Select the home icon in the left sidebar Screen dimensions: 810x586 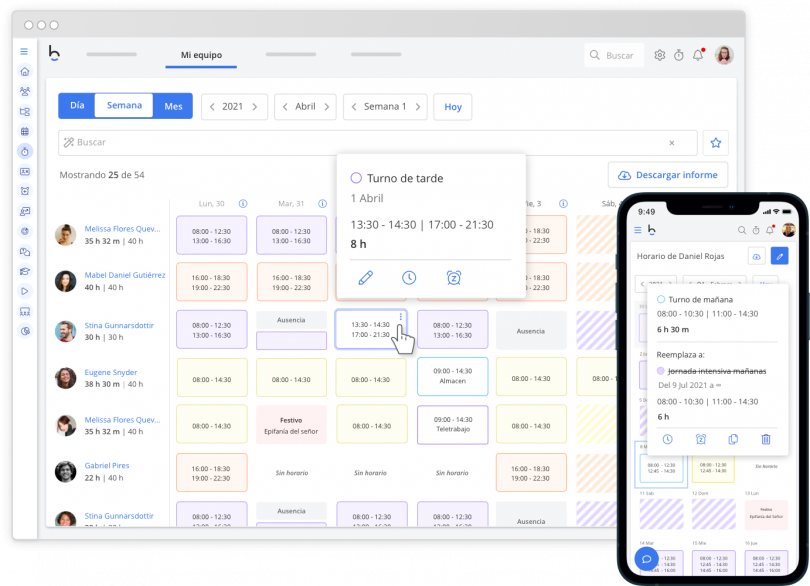pos(24,72)
